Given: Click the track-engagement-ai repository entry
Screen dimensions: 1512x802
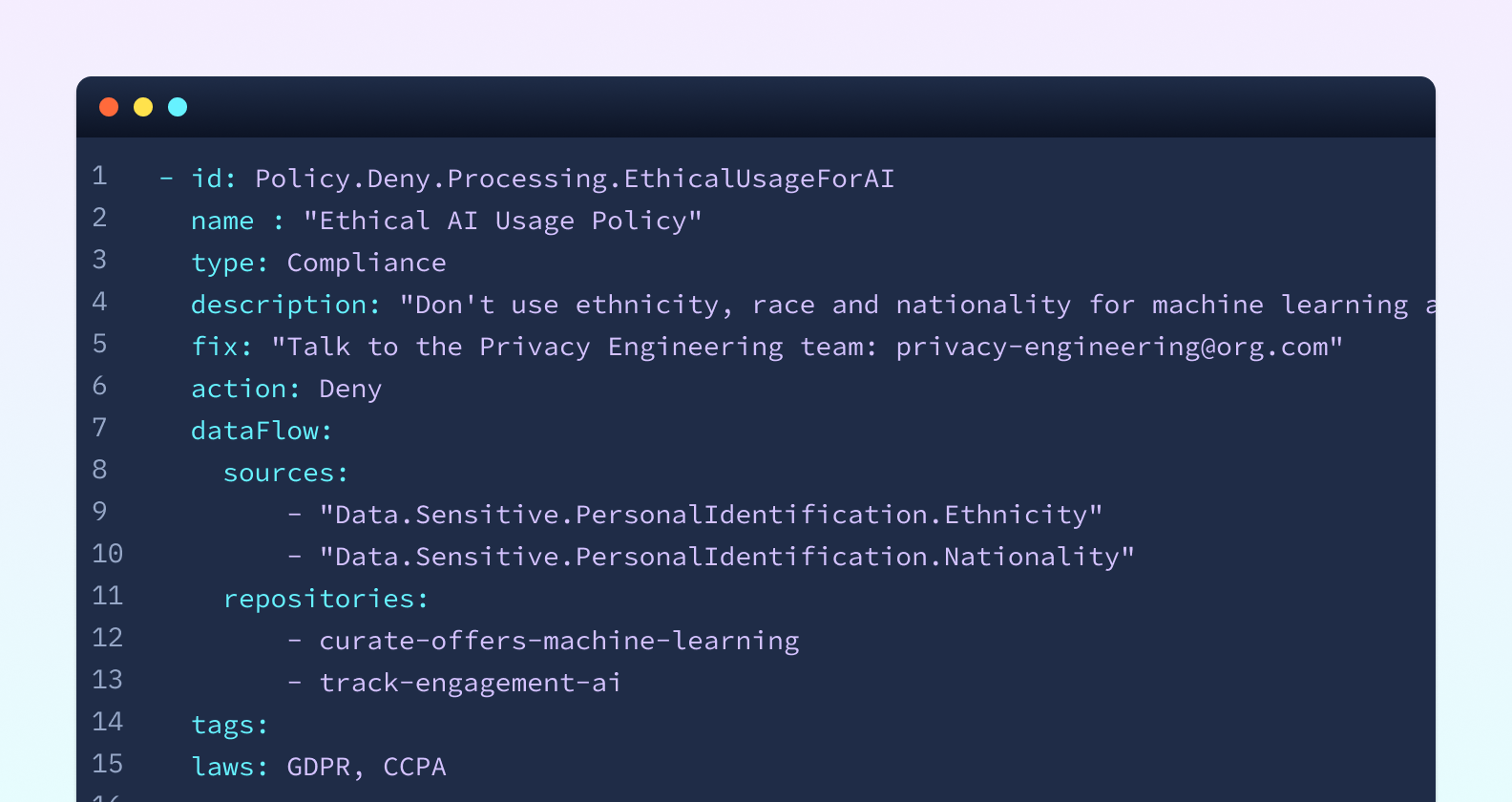Looking at the screenshot, I should (x=470, y=683).
